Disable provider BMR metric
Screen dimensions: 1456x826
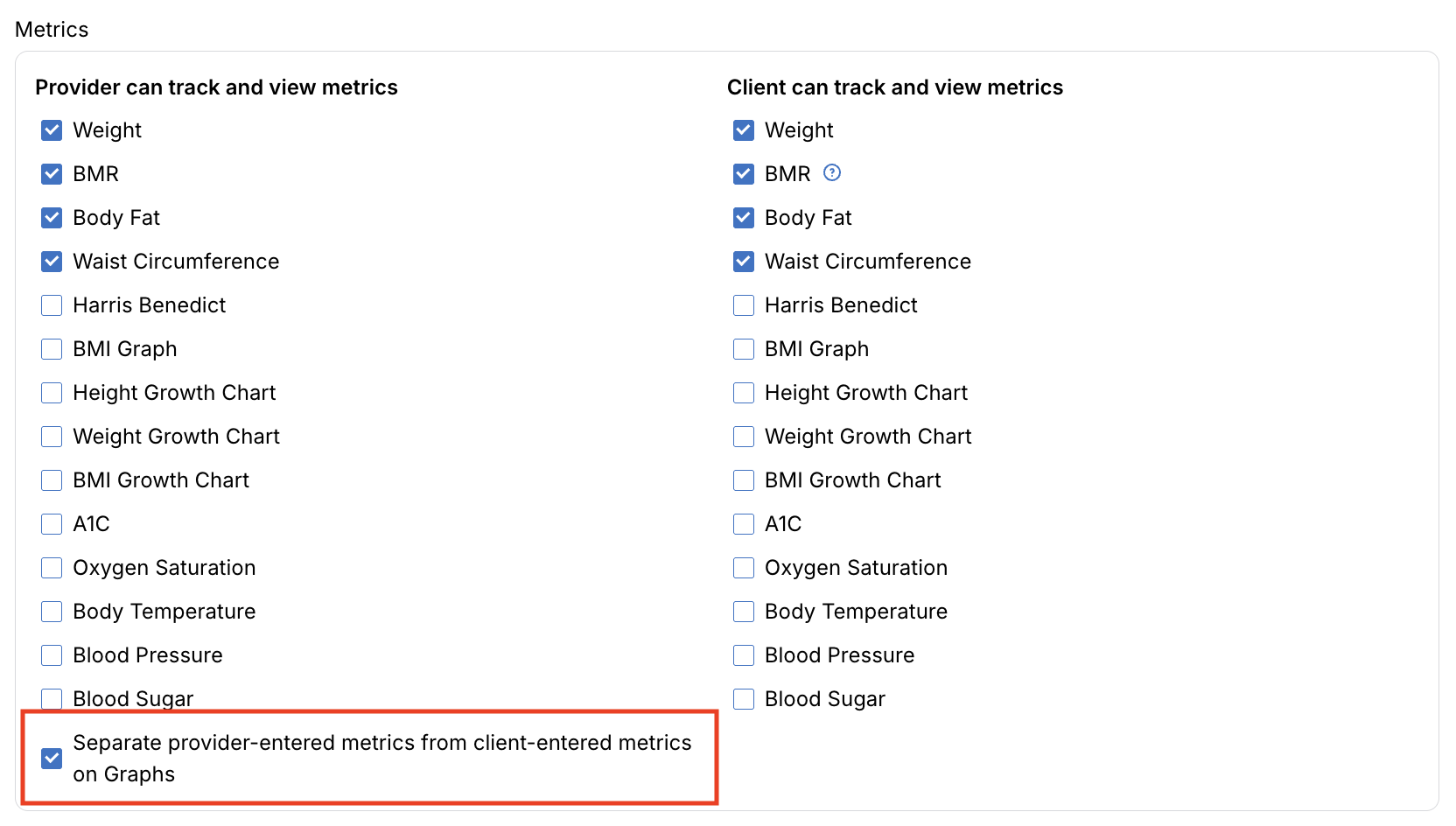(52, 174)
